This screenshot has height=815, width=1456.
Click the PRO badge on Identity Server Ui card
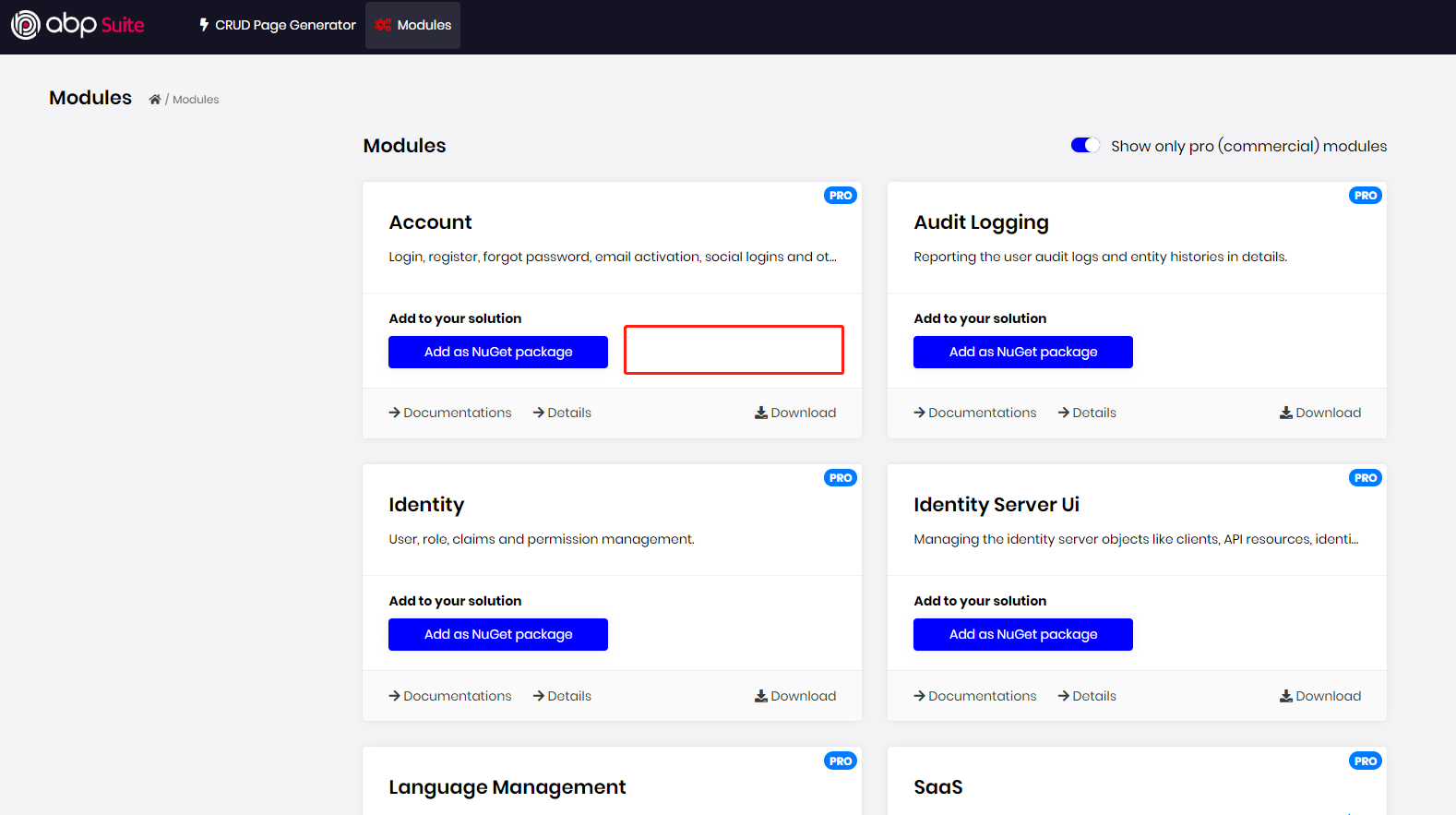1365,478
